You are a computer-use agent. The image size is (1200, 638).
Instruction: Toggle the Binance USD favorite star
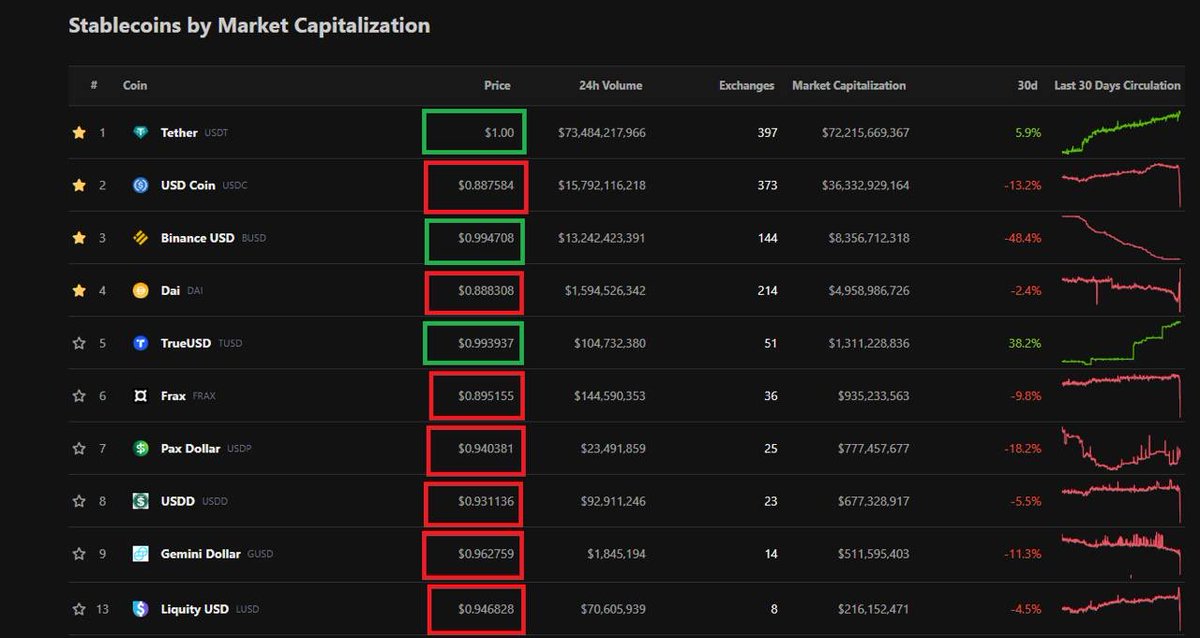point(79,238)
